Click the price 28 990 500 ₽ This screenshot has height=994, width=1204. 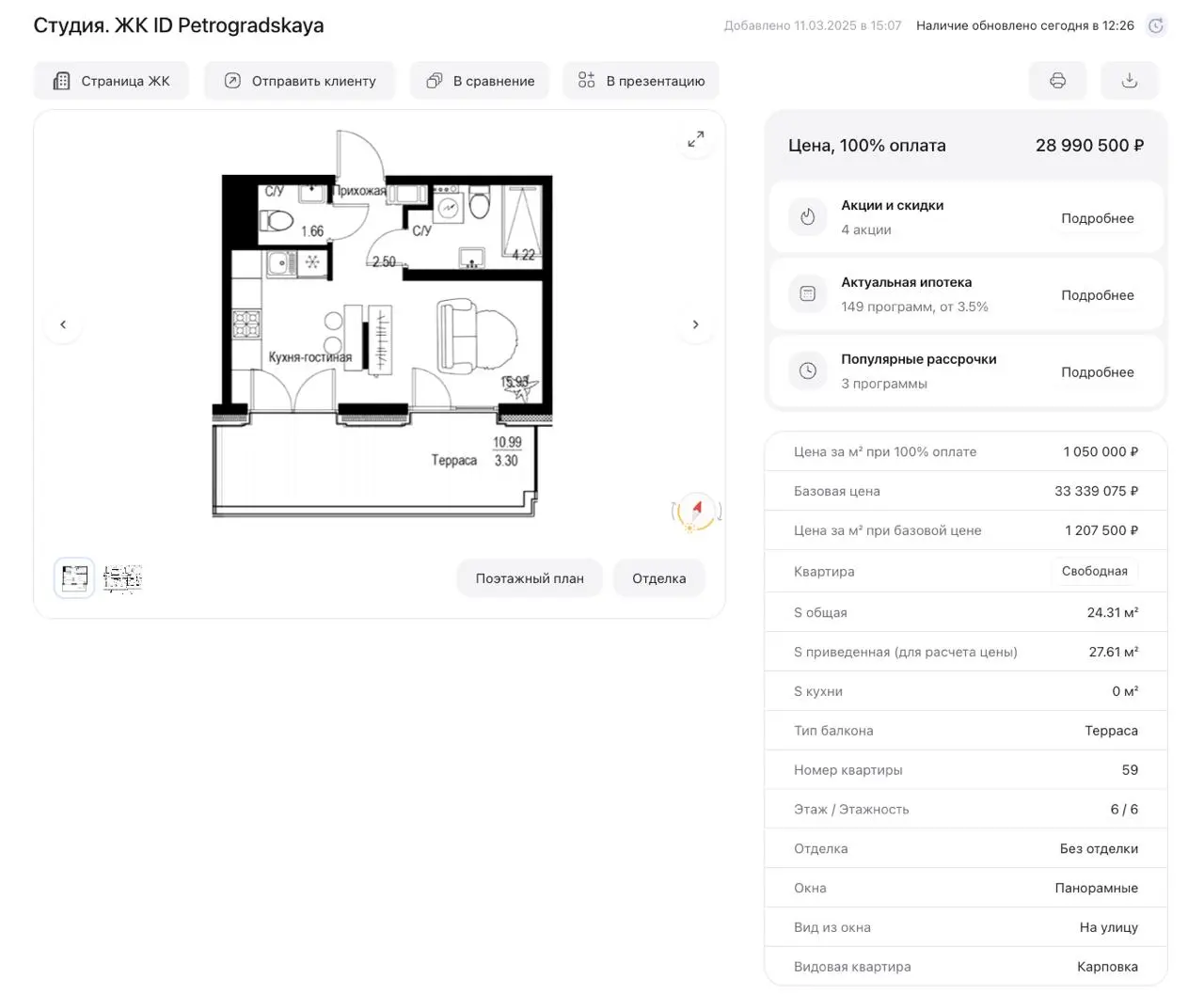click(1089, 146)
